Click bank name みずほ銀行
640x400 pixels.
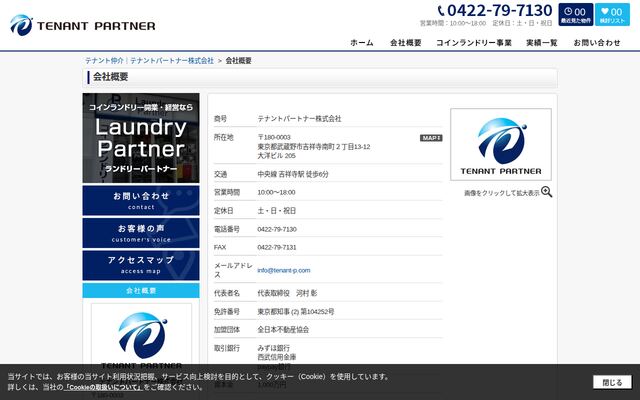tap(273, 348)
